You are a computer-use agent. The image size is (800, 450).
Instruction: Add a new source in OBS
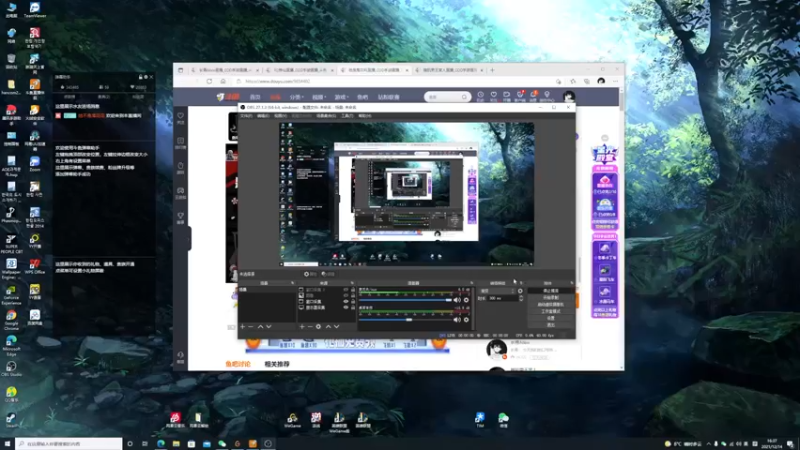302,327
